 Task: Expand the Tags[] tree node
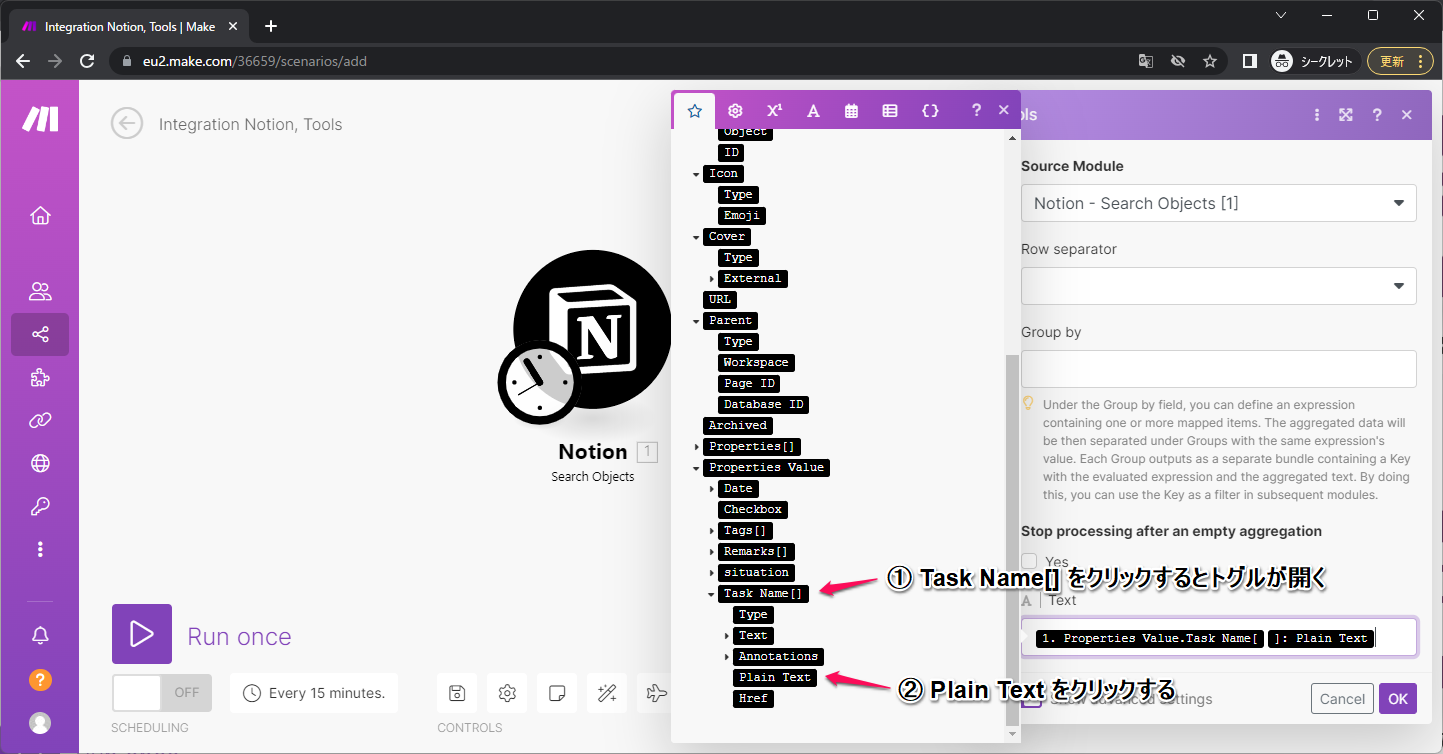click(x=712, y=531)
